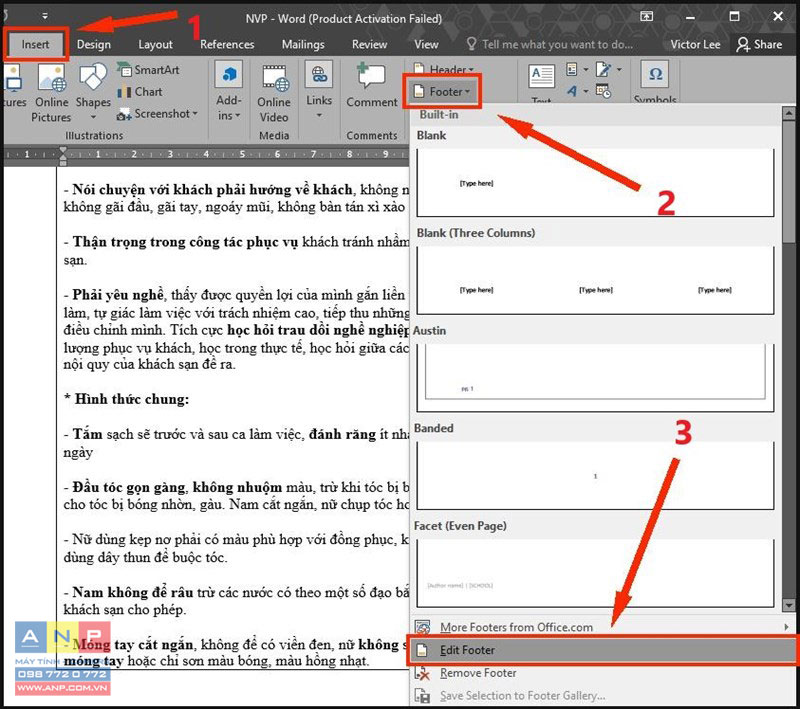Open the Customize Quick Access Toolbar arrow
The height and width of the screenshot is (709, 800).
45,16
